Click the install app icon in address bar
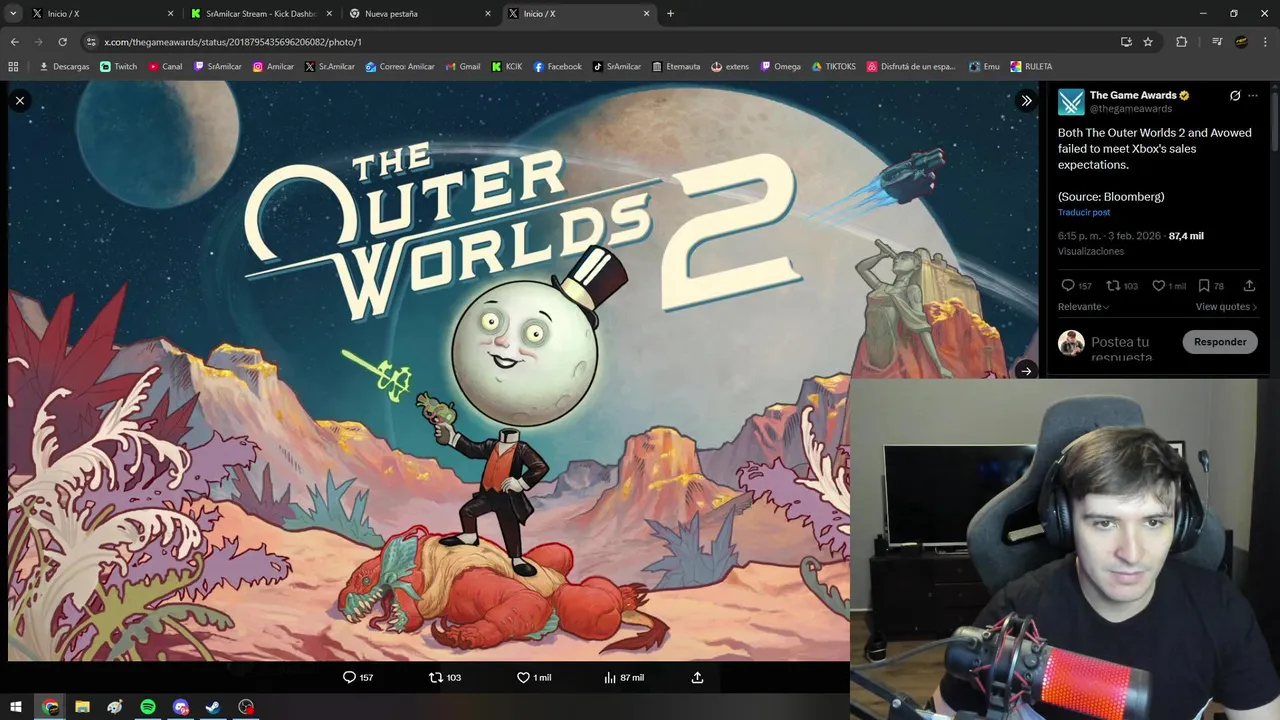The width and height of the screenshot is (1280, 720). point(1126,42)
